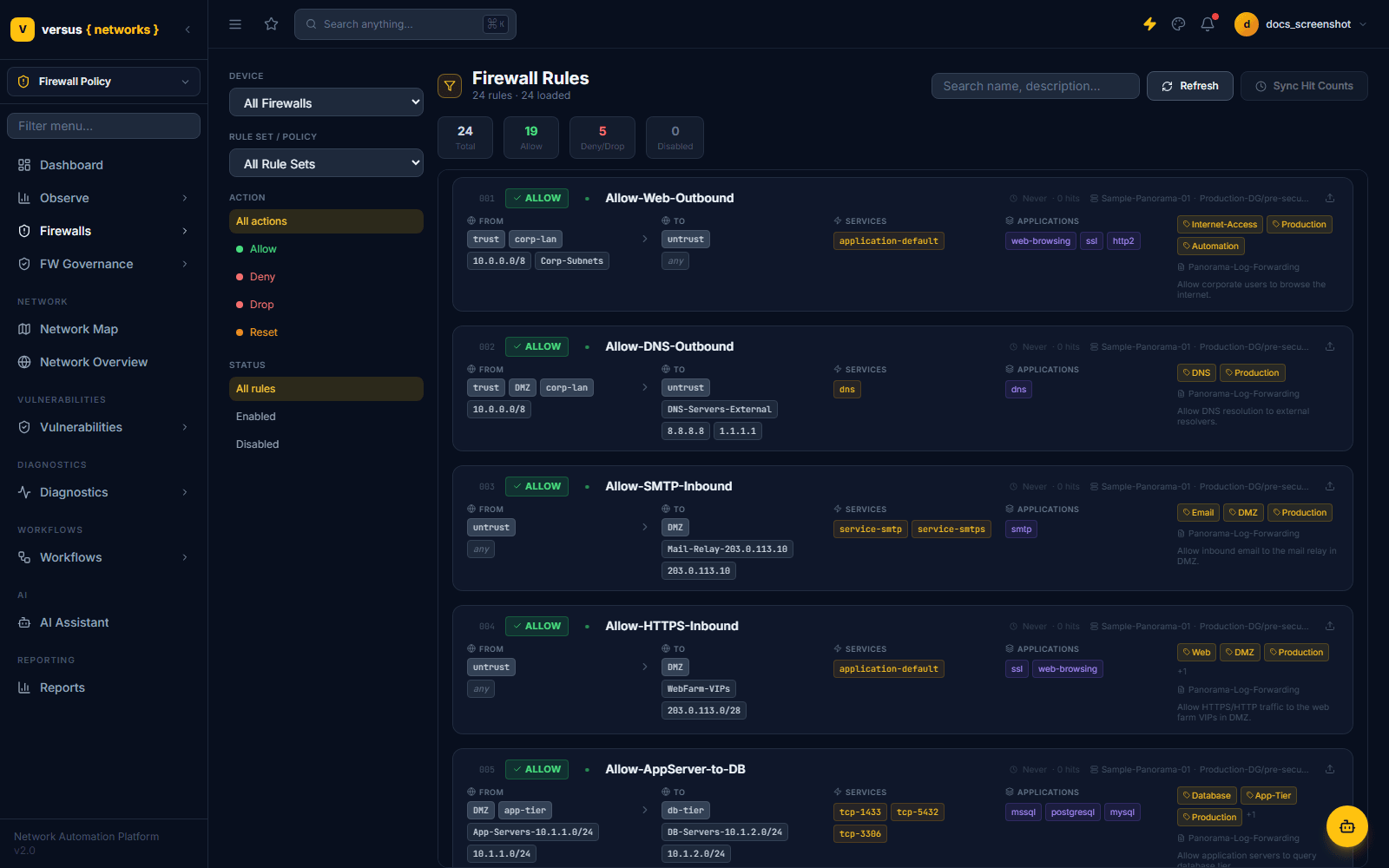Screen dimensions: 1389x868
Task: Expand the Firewalls menu section
Action: point(103,231)
